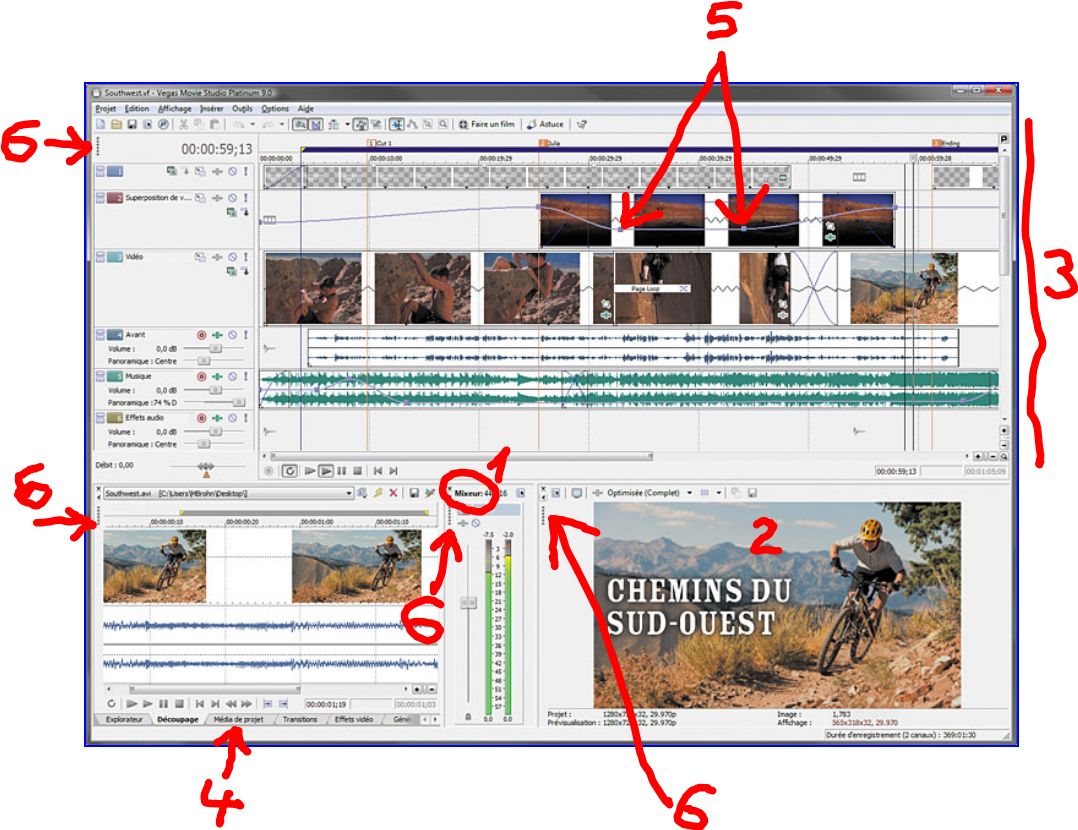
Task: Minimize the Vidéo track with its header button
Action: pyautogui.click(x=100, y=254)
